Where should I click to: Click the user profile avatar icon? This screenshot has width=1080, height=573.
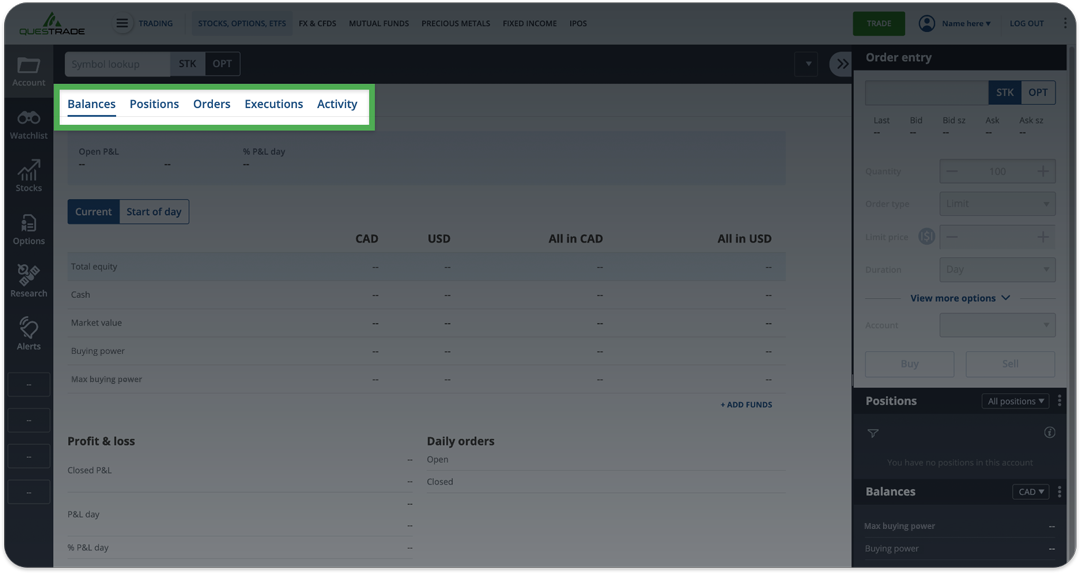(927, 23)
